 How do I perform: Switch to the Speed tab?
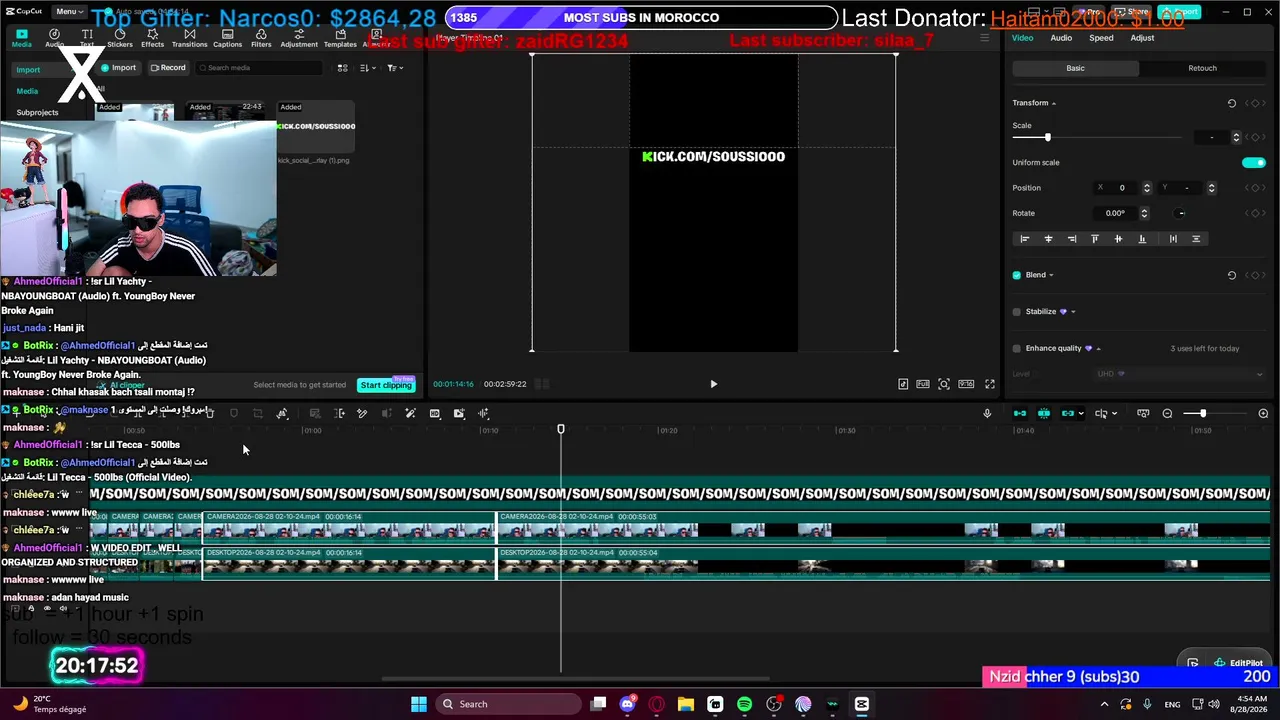click(x=1101, y=38)
